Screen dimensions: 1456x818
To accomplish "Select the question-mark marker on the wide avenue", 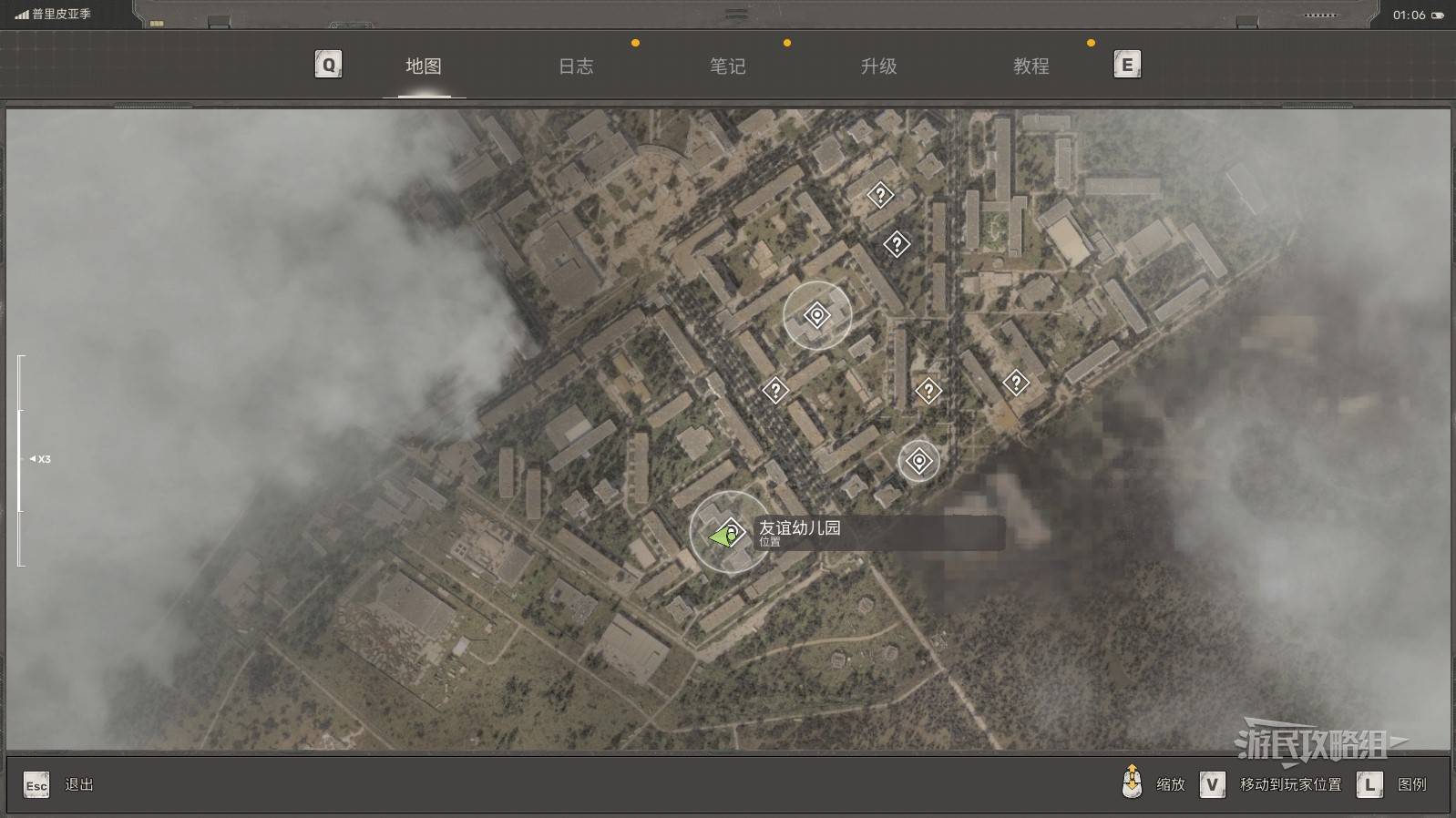I will point(775,392).
